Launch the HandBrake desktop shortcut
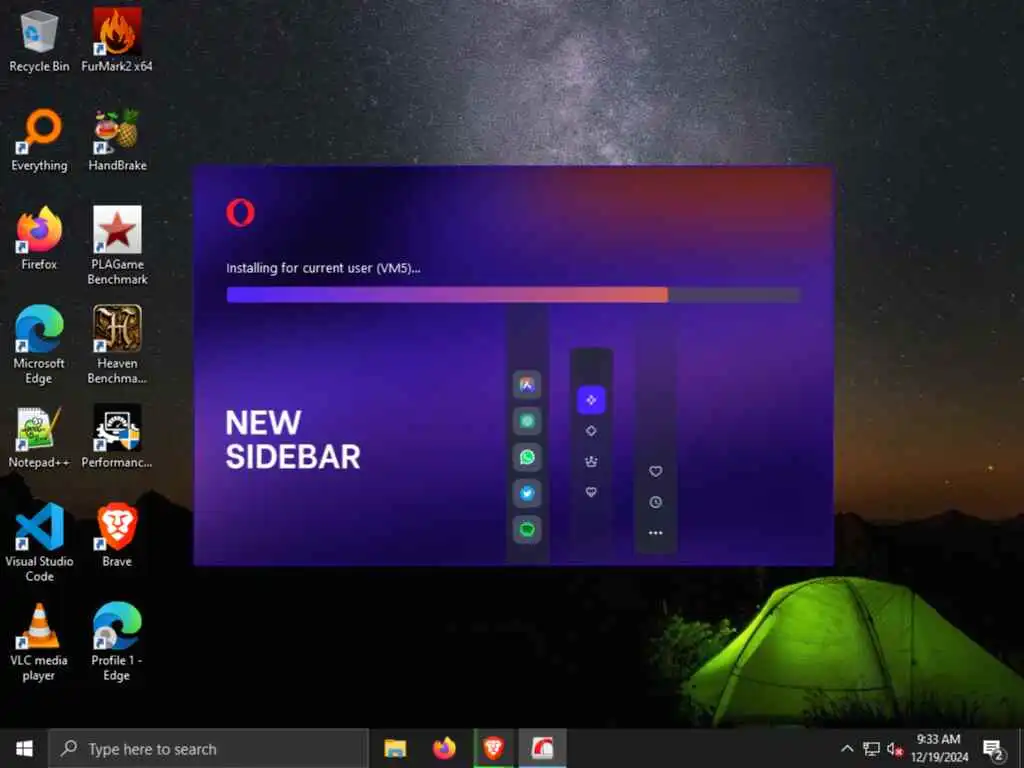Viewport: 1024px width, 768px height. (118, 140)
